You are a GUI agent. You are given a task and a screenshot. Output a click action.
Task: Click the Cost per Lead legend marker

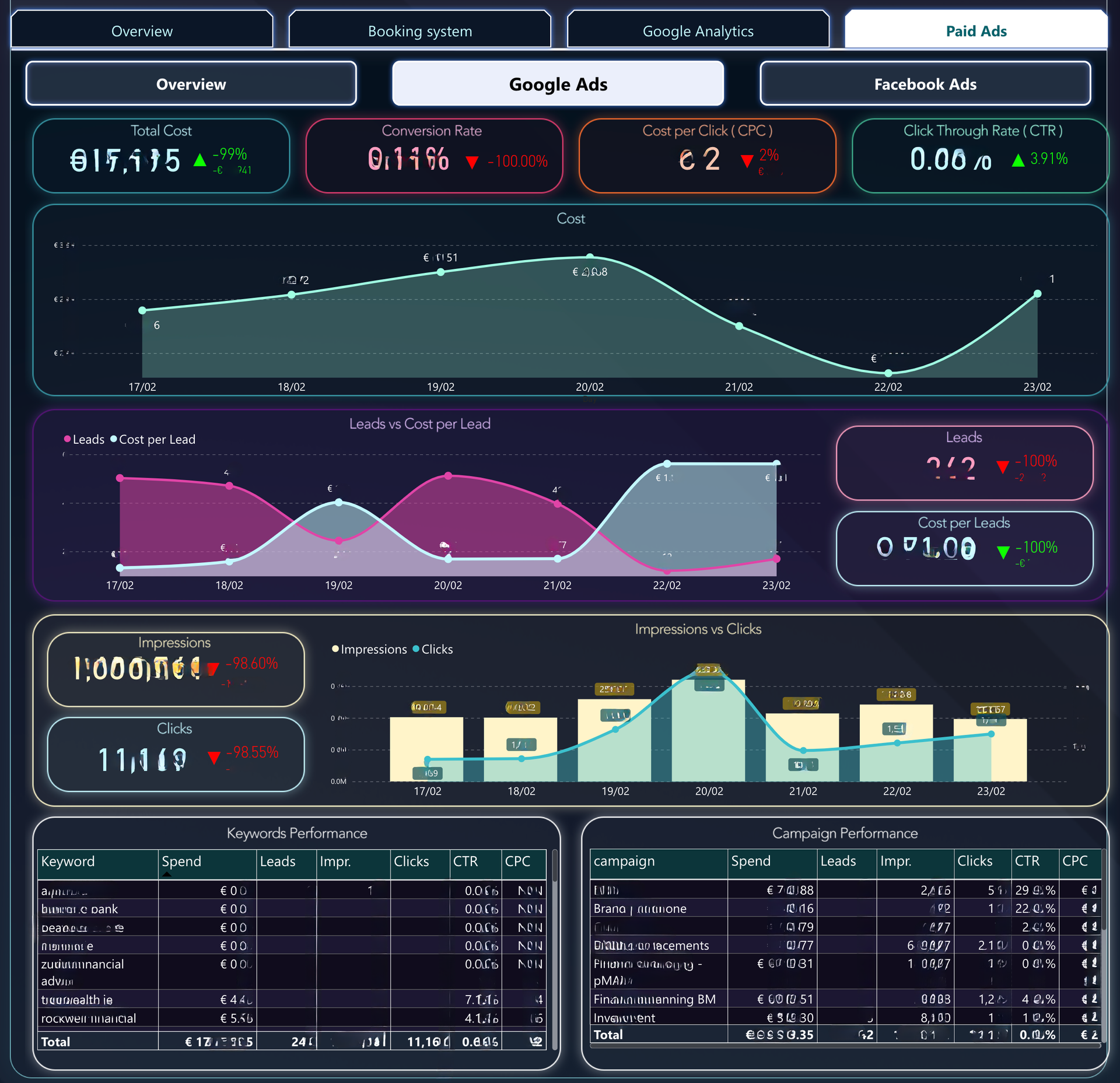coord(114,439)
